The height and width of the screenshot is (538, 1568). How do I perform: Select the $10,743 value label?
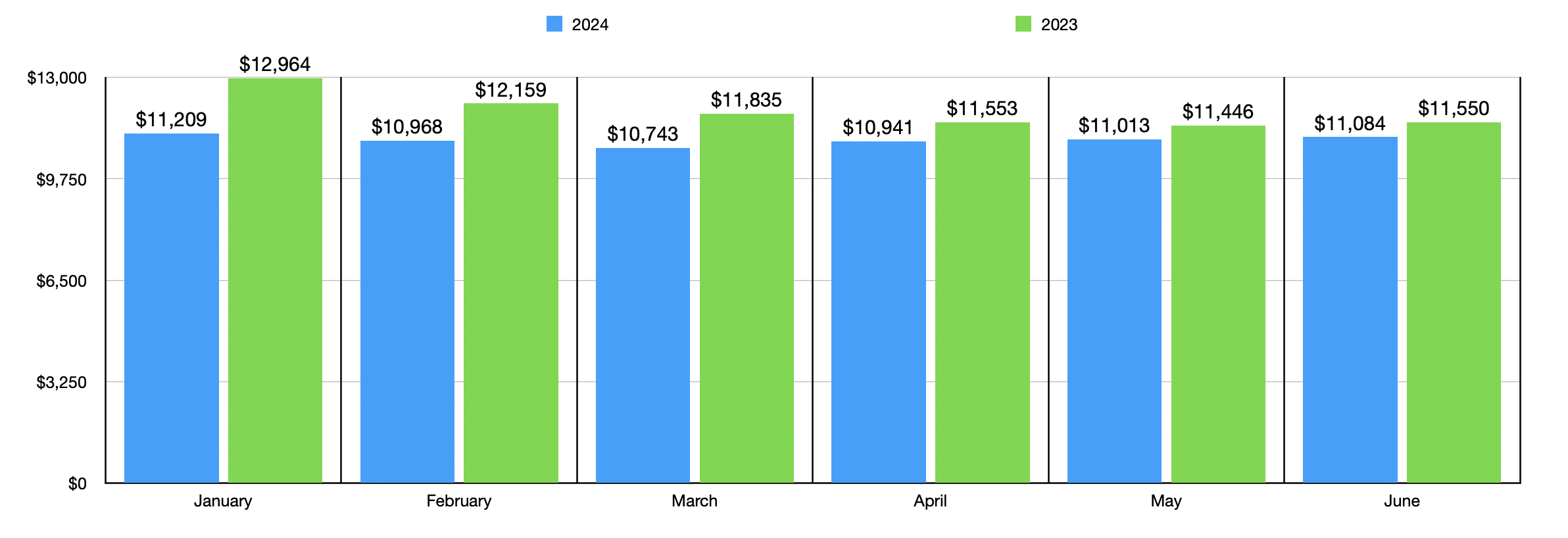(643, 134)
